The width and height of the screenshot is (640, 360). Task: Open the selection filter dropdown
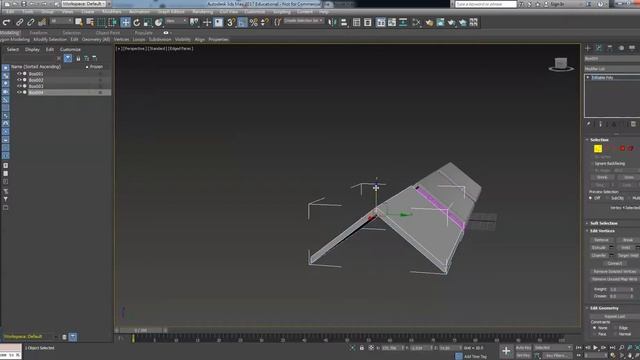pyautogui.click(x=61, y=21)
